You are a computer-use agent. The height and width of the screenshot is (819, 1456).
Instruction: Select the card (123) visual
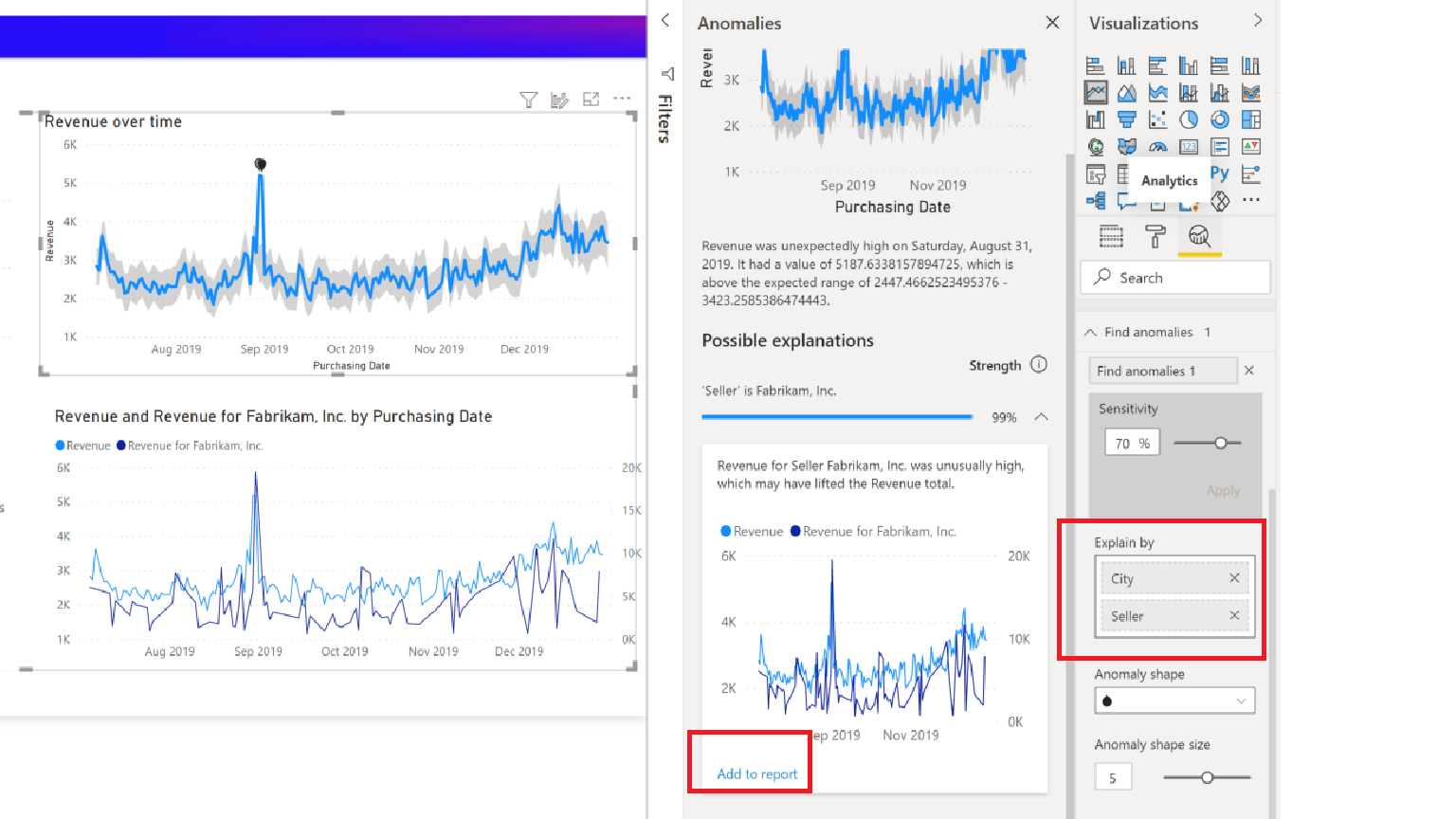point(1189,147)
